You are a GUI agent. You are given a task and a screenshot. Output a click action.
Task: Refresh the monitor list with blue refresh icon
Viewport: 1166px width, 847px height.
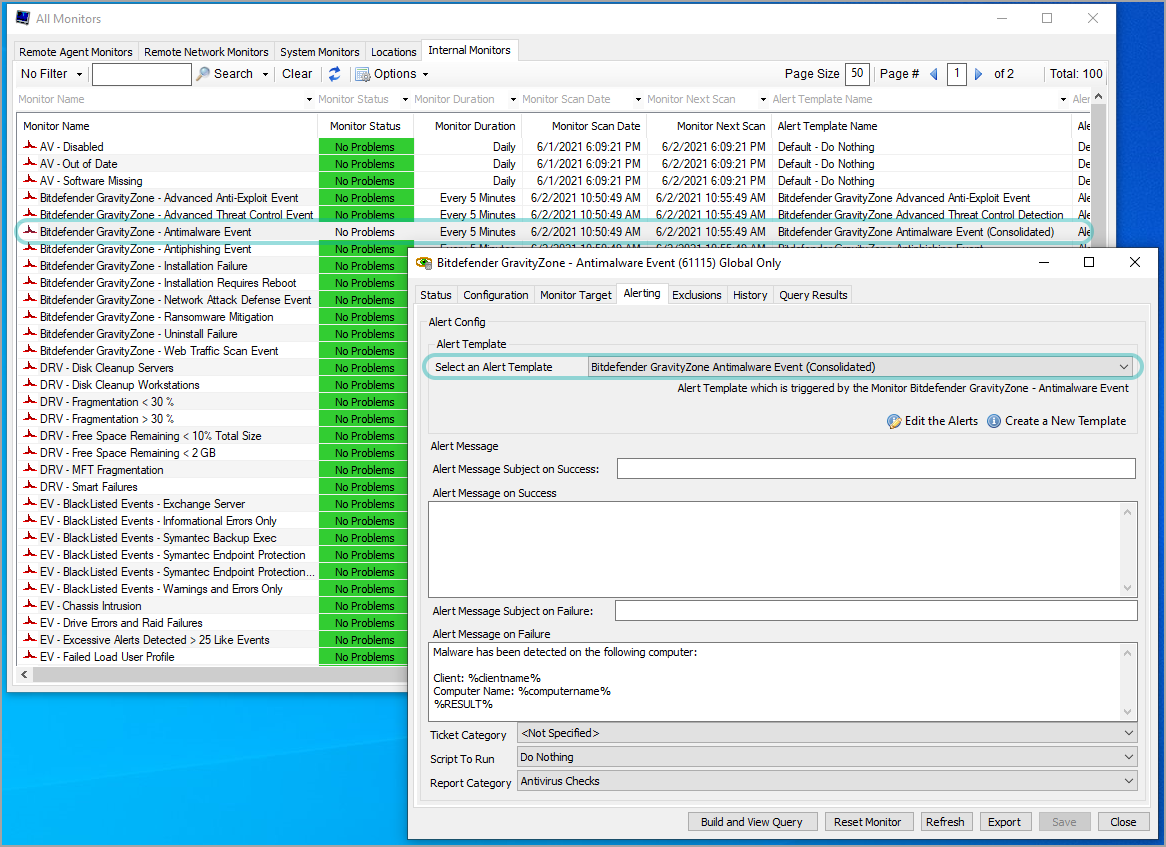click(x=335, y=73)
